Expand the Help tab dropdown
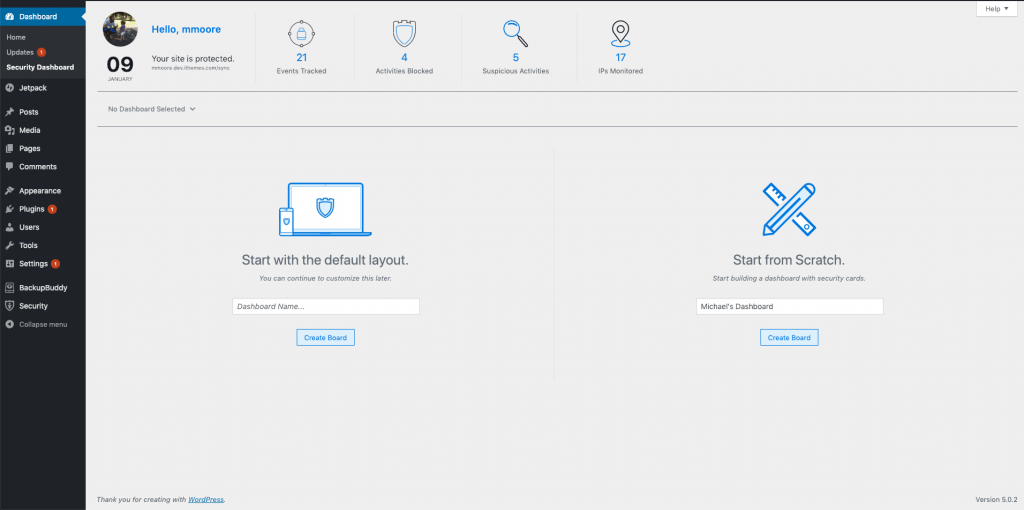This screenshot has width=1024, height=510. [x=997, y=8]
